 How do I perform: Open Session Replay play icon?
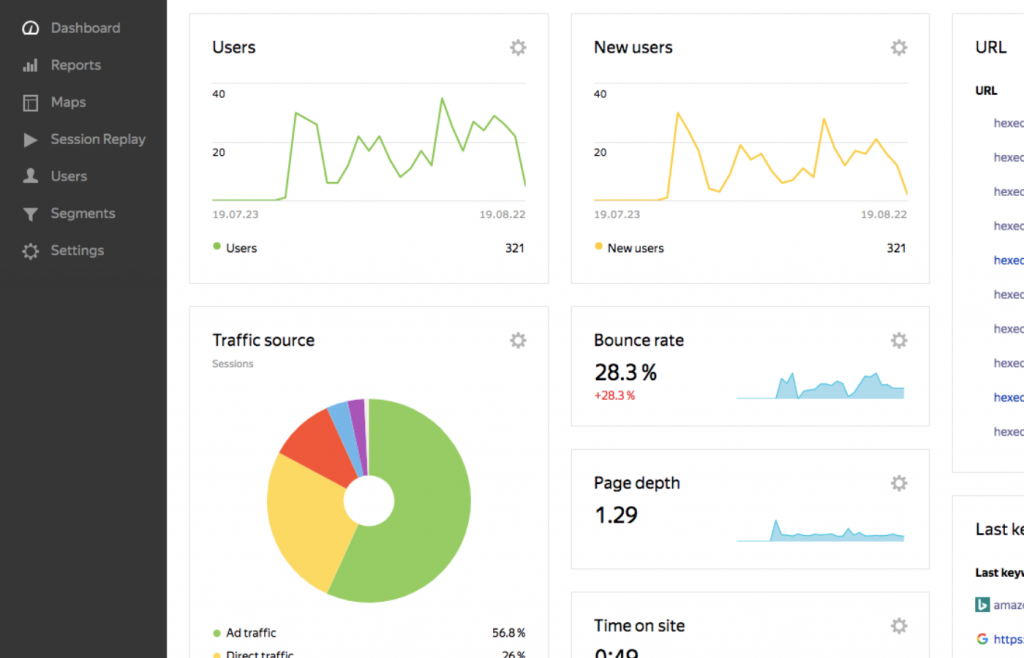point(31,140)
